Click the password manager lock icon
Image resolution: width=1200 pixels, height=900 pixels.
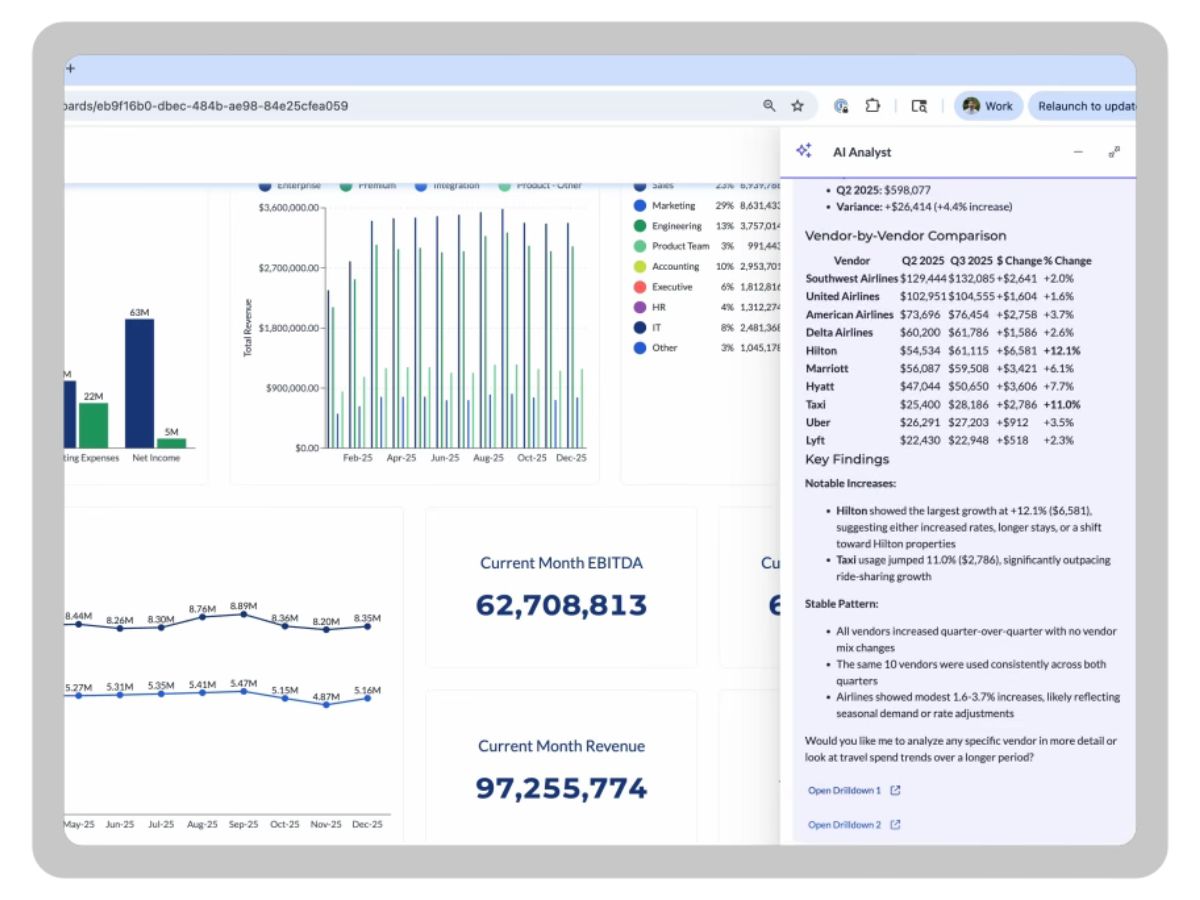click(x=842, y=105)
